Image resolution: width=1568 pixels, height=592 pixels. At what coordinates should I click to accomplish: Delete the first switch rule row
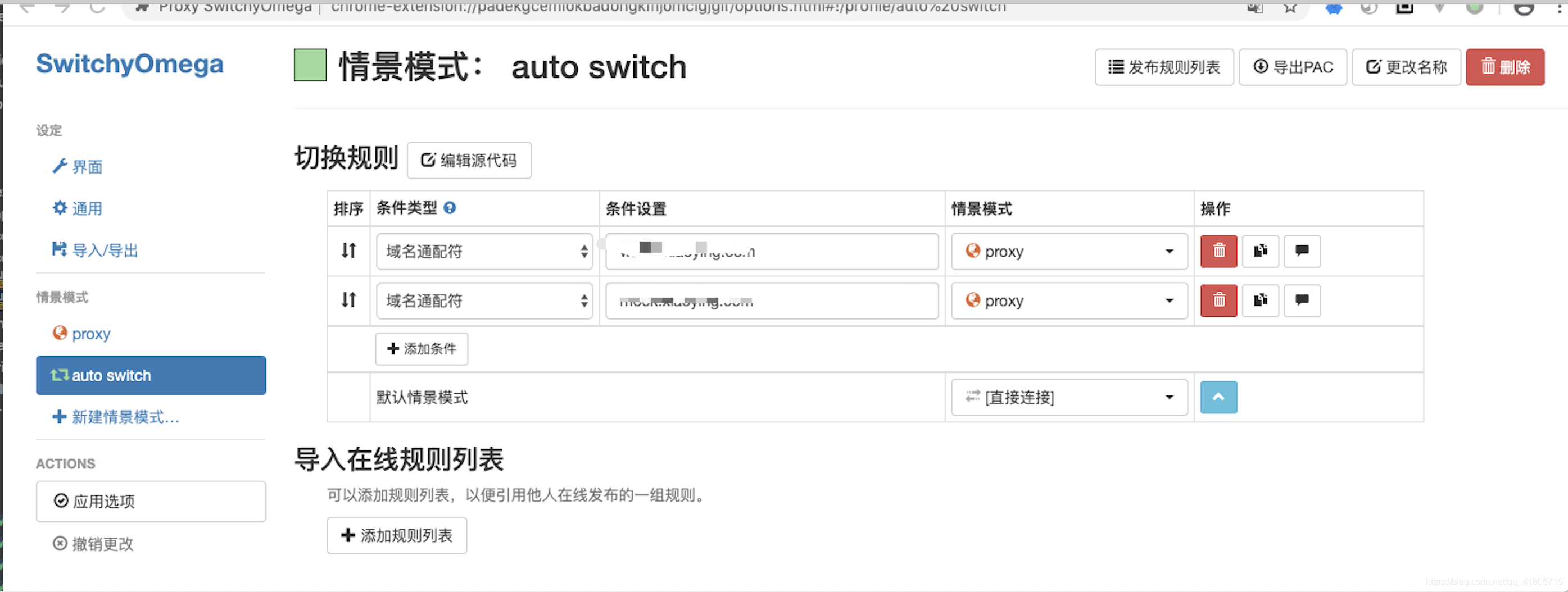pos(1218,251)
